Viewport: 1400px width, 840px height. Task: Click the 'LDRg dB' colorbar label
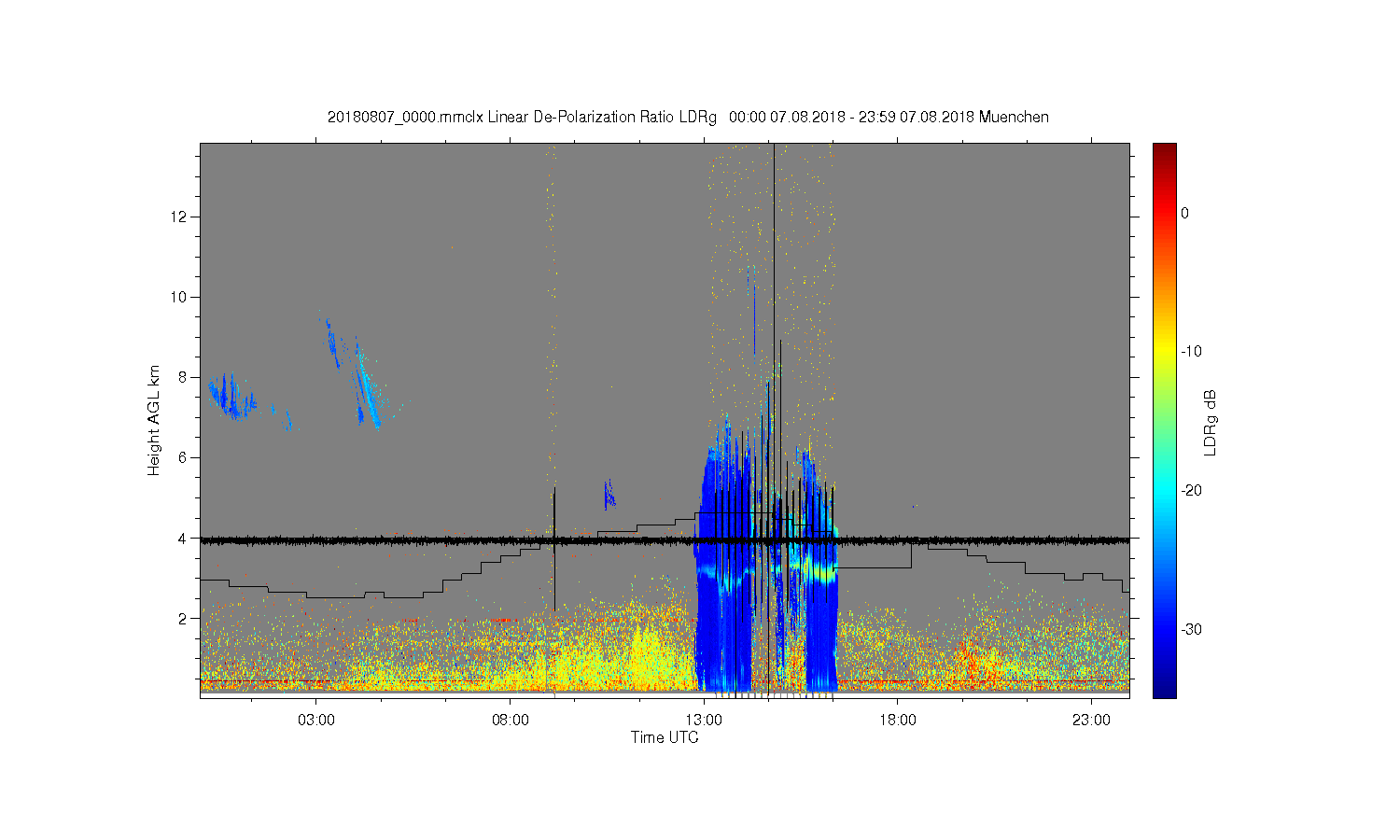pyautogui.click(x=1211, y=422)
